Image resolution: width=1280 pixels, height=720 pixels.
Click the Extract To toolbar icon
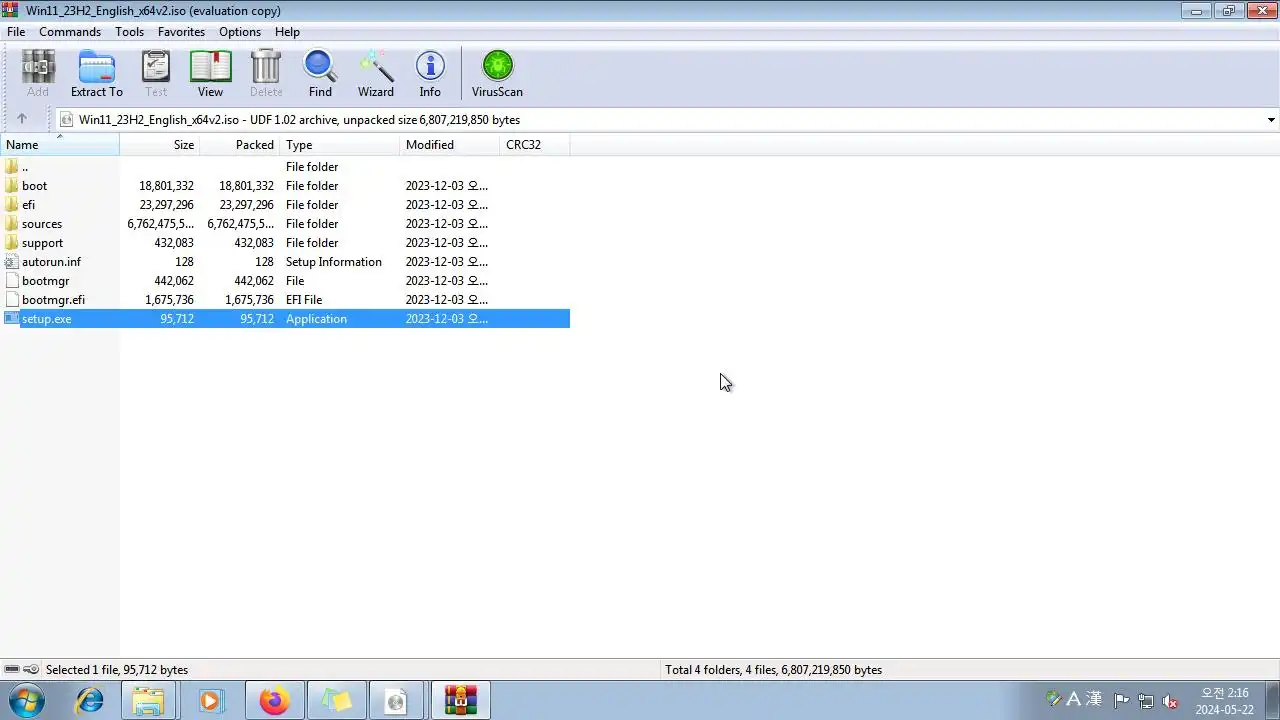click(x=97, y=74)
